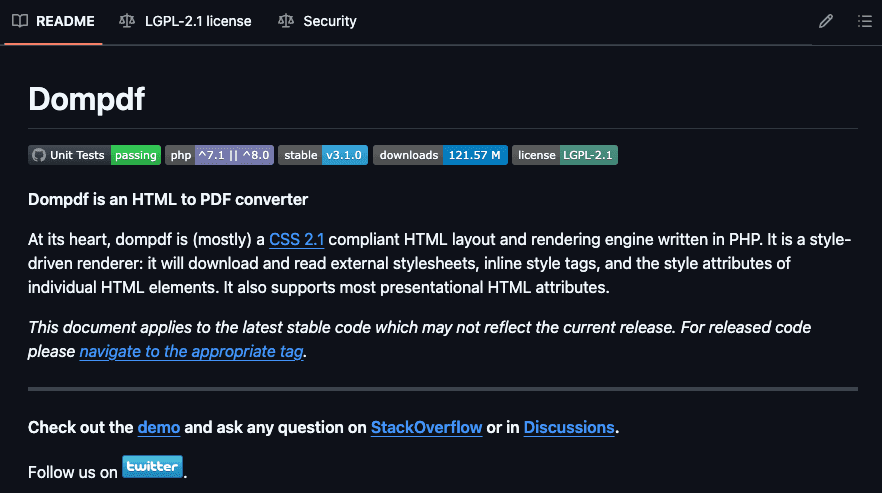Click the php ^7.1 || ^8.0 badge

219,155
